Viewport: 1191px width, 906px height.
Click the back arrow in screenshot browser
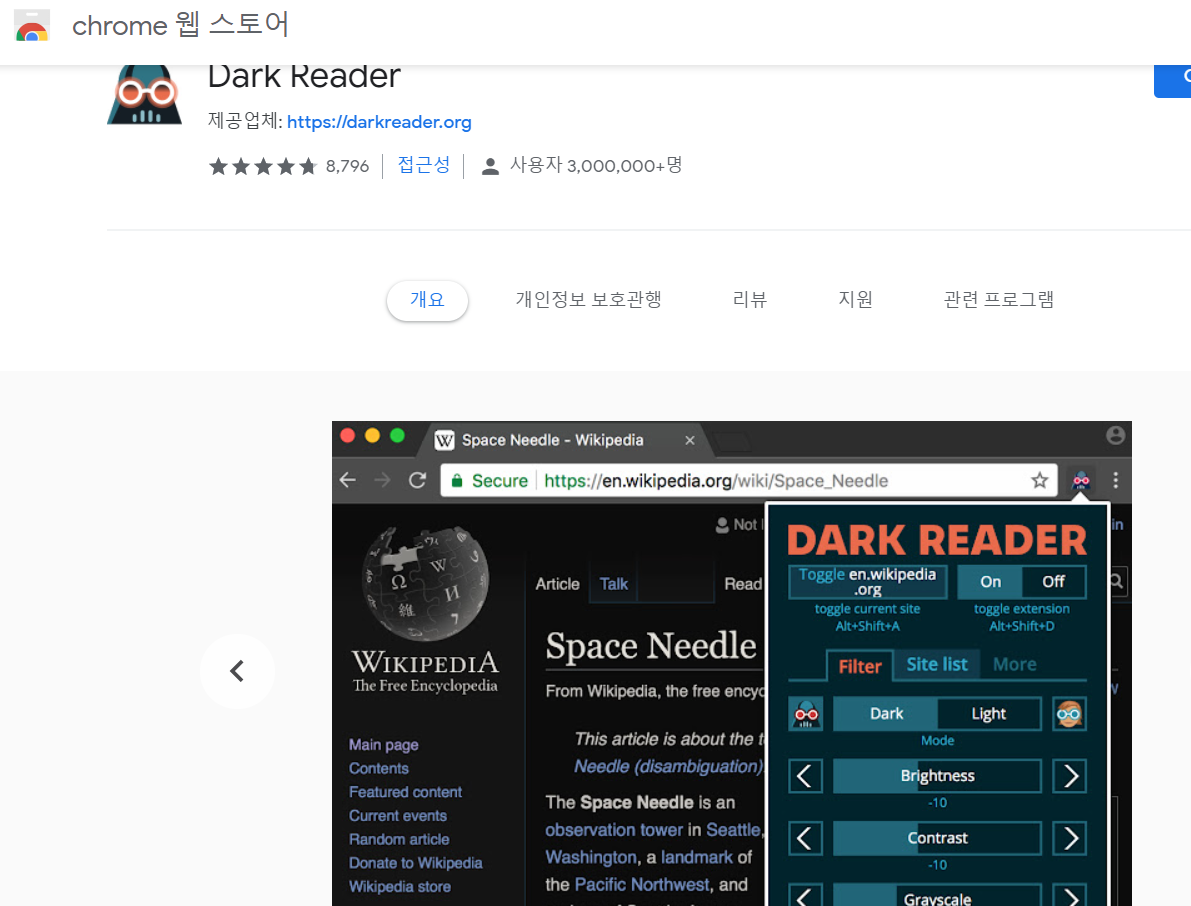point(348,480)
